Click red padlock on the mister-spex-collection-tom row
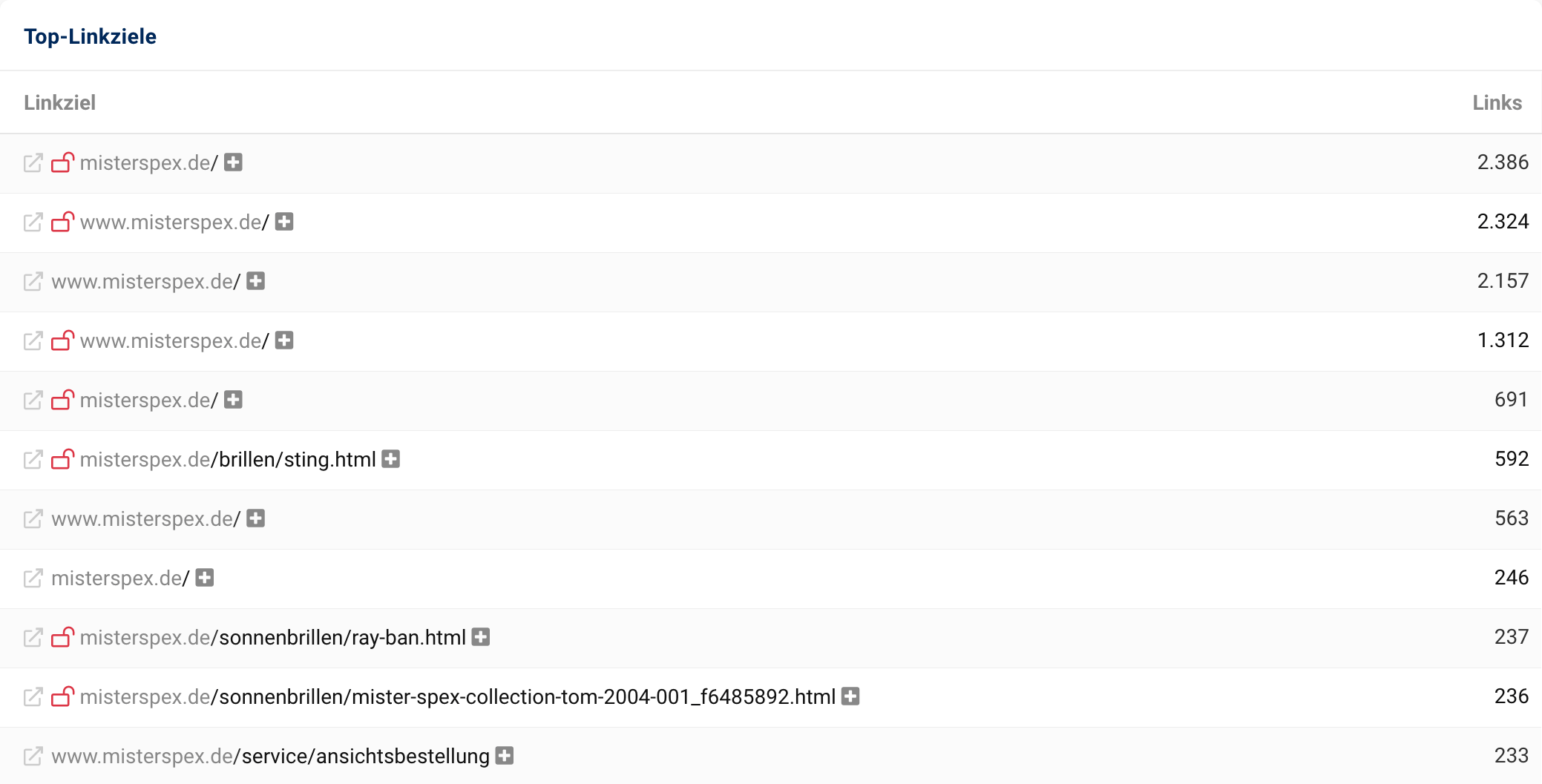Viewport: 1542px width, 784px height. 63,696
